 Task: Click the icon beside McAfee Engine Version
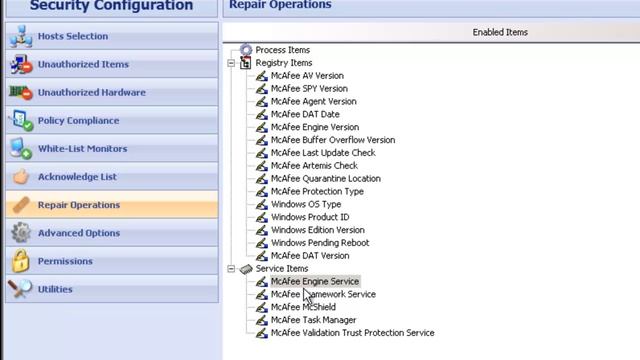[x=262, y=127]
